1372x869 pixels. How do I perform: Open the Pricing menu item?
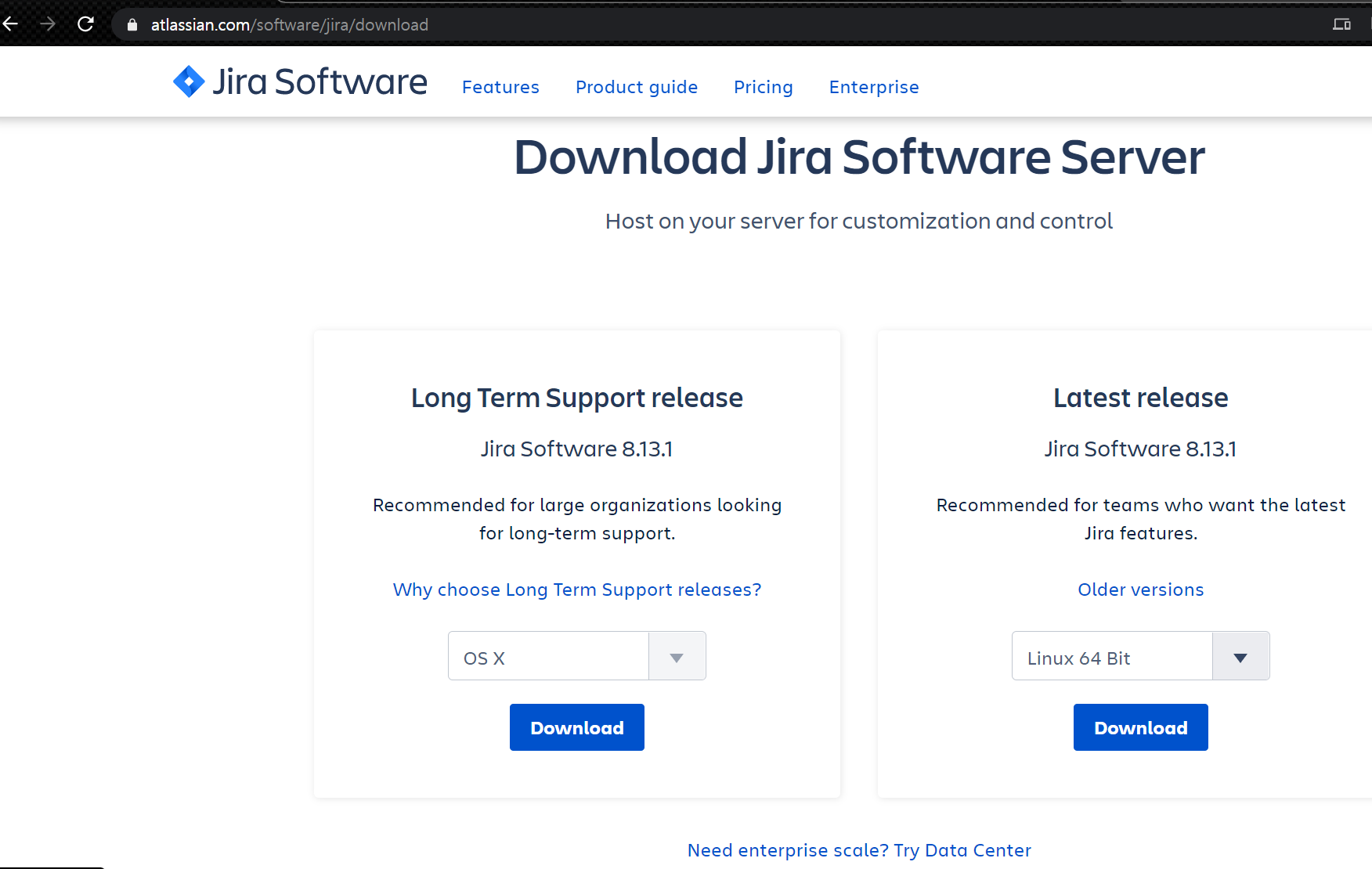tap(764, 87)
